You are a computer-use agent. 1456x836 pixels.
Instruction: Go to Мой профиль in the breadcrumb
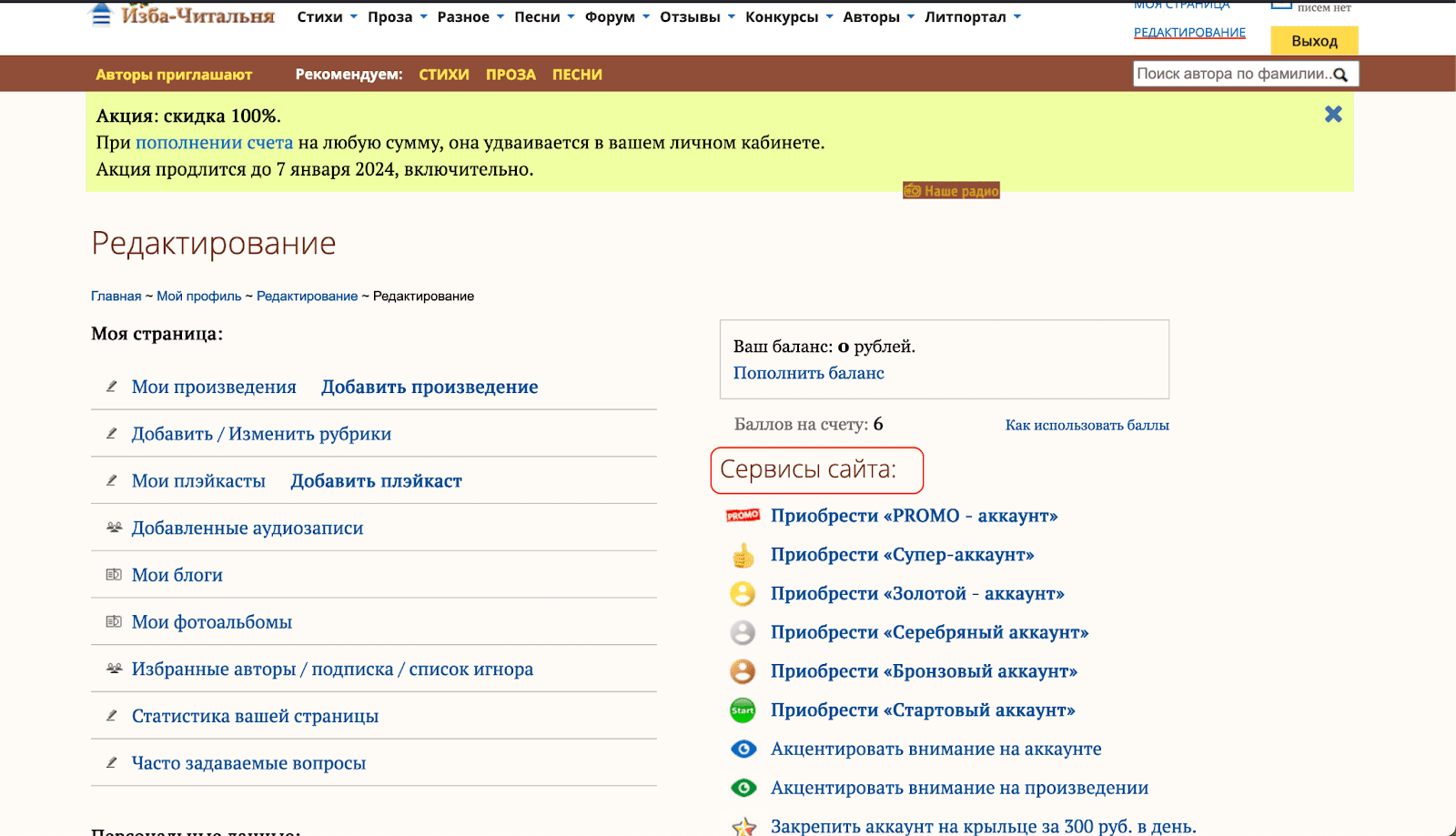pyautogui.click(x=199, y=297)
